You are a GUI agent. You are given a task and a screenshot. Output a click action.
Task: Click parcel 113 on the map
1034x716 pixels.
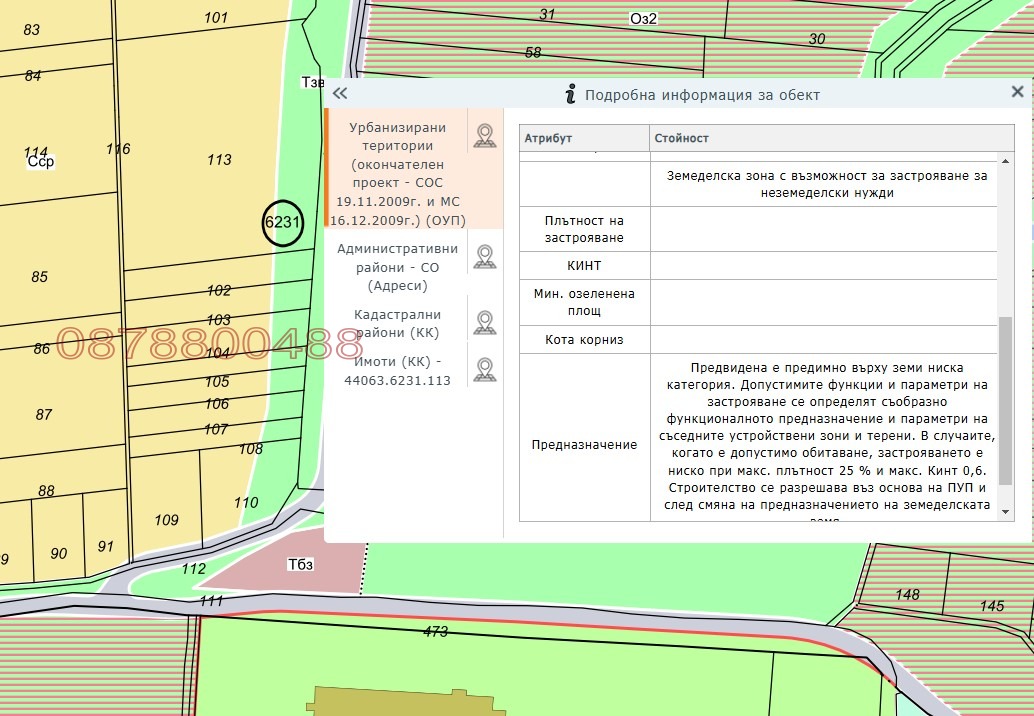tap(219, 160)
